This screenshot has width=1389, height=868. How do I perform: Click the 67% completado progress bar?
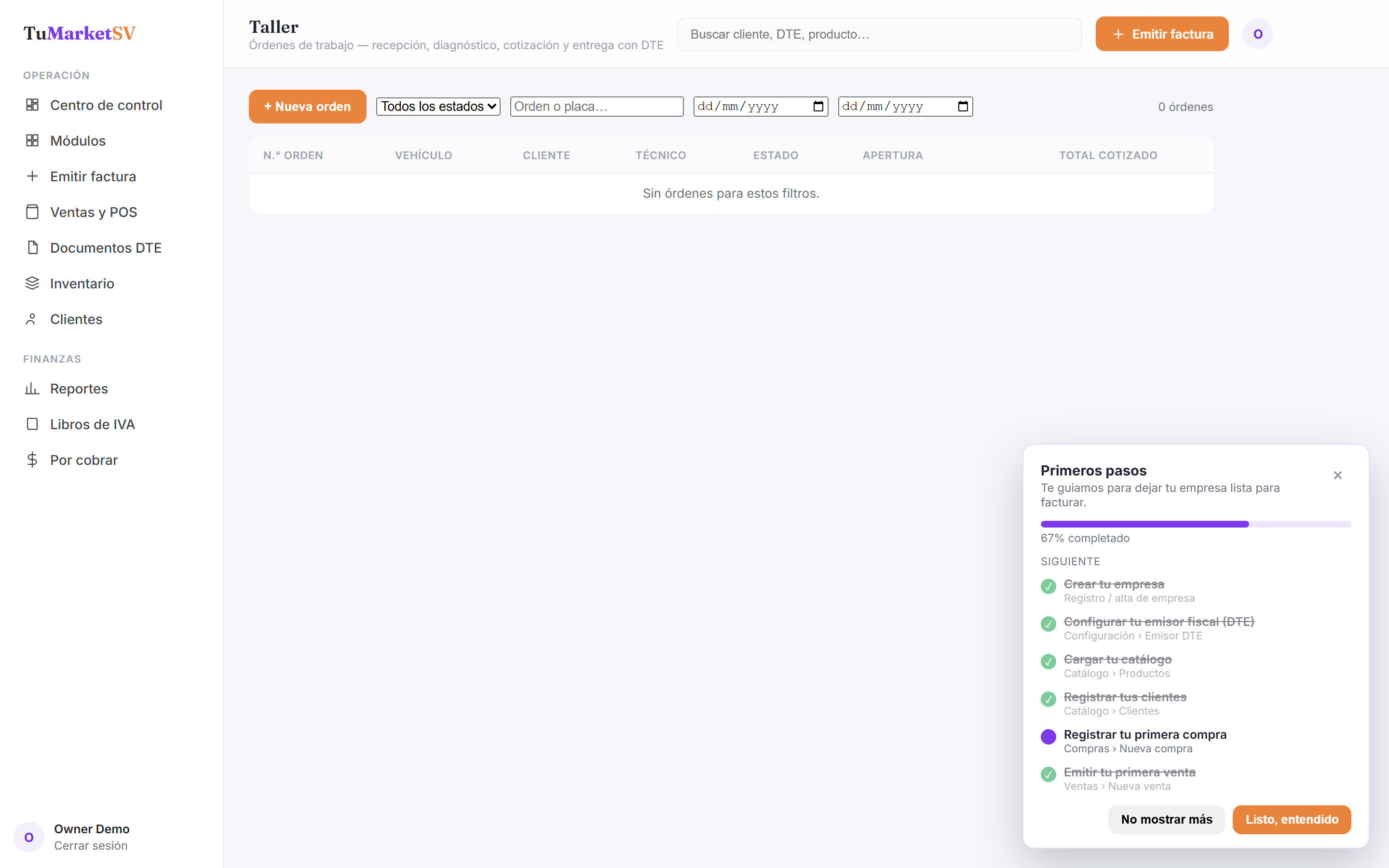[x=1196, y=524]
